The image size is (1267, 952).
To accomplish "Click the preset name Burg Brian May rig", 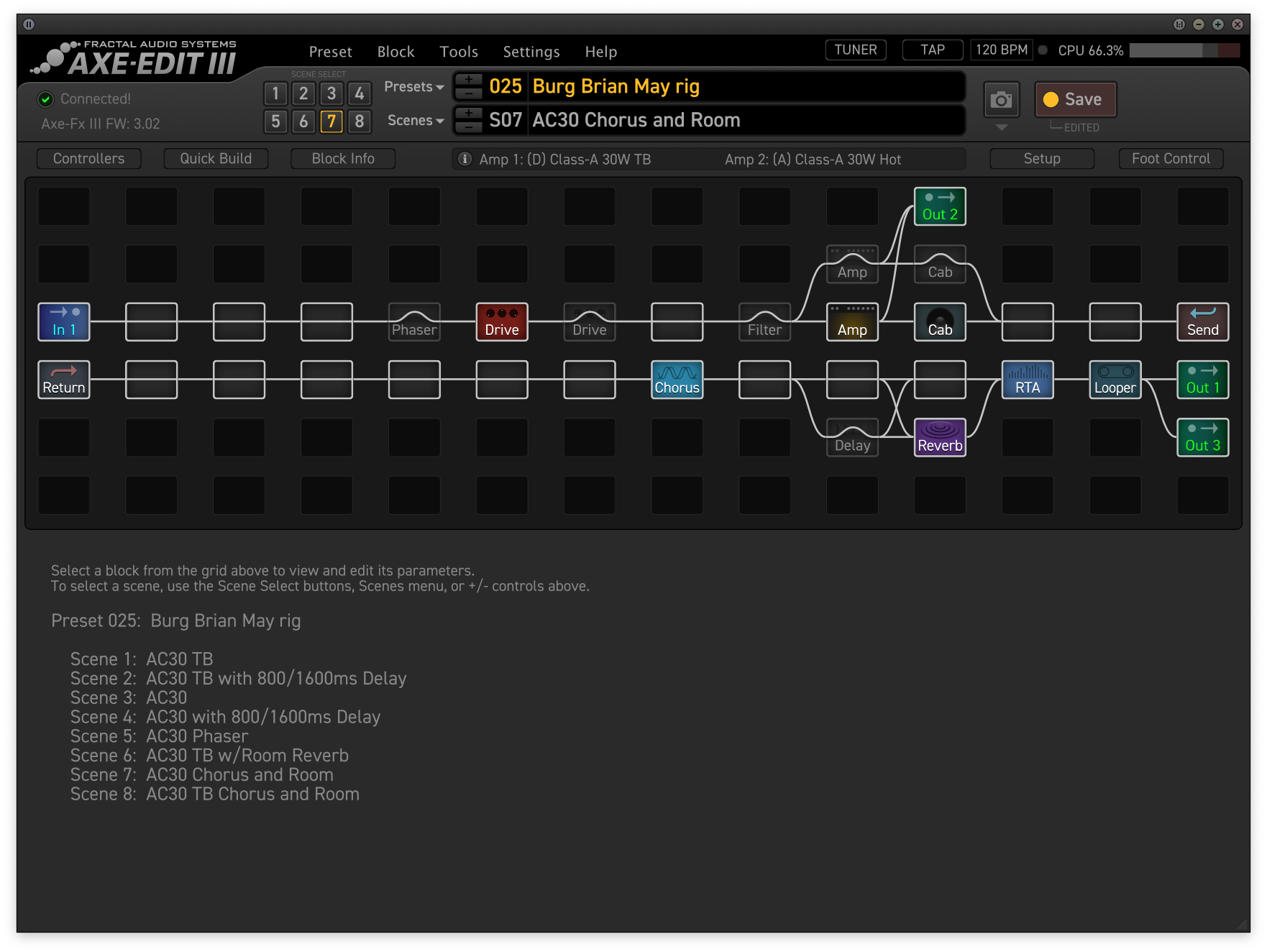I will [616, 87].
